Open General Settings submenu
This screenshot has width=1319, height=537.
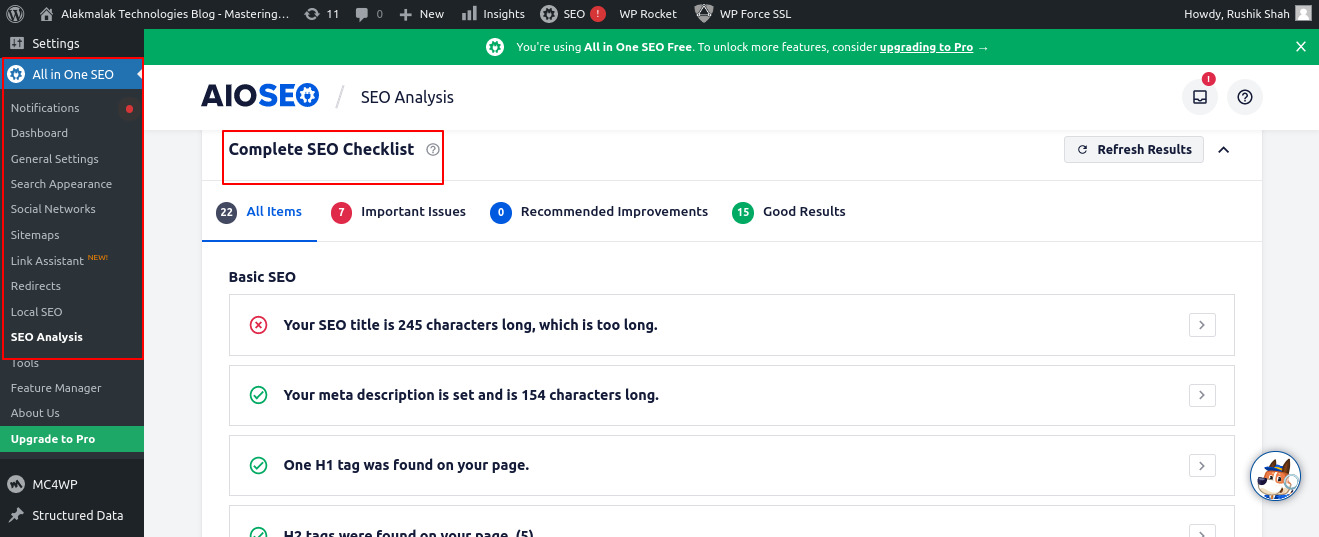pos(54,159)
